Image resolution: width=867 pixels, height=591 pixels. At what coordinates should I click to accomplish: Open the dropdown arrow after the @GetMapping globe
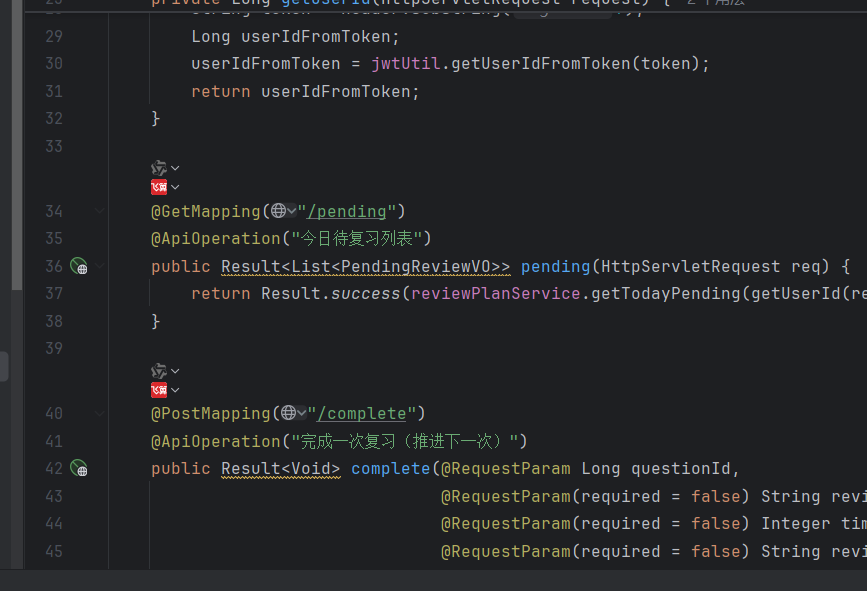291,211
